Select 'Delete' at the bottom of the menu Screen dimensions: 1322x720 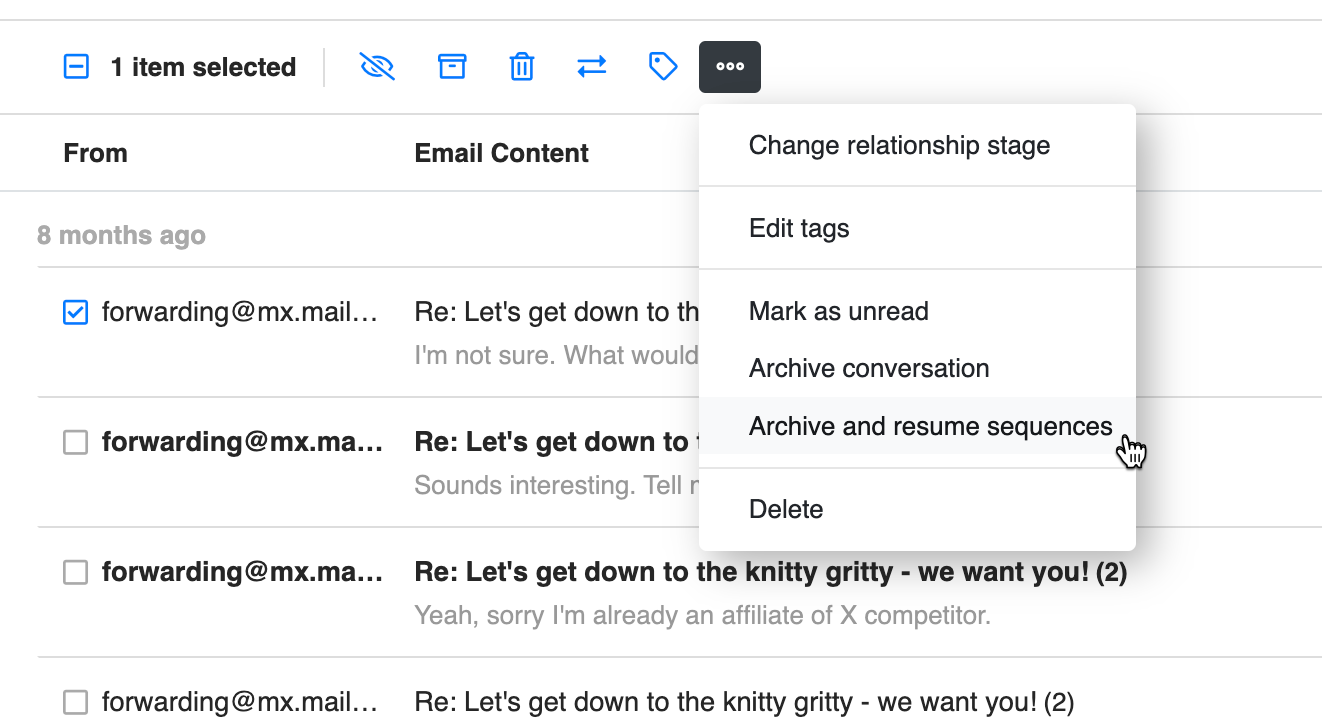(786, 509)
